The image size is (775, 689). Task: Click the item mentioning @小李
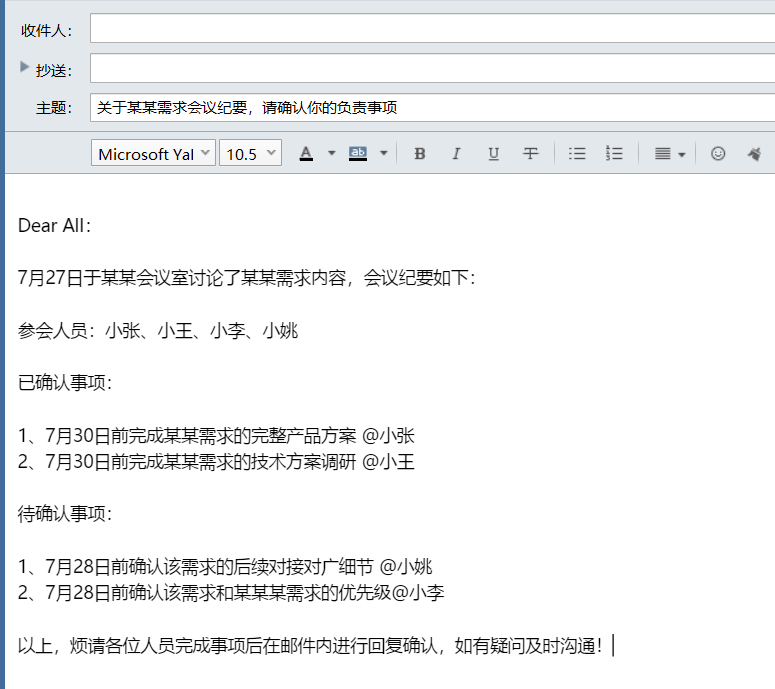(x=231, y=593)
